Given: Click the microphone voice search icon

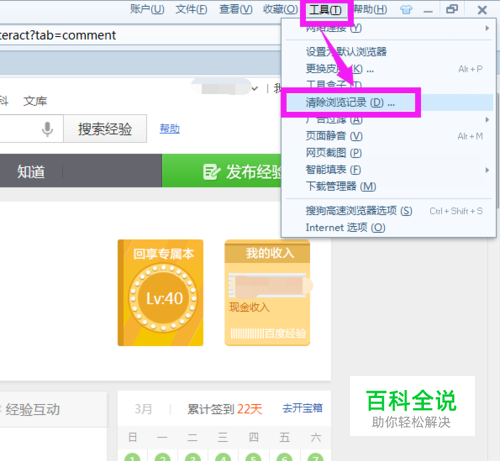Looking at the screenshot, I should click(47, 129).
